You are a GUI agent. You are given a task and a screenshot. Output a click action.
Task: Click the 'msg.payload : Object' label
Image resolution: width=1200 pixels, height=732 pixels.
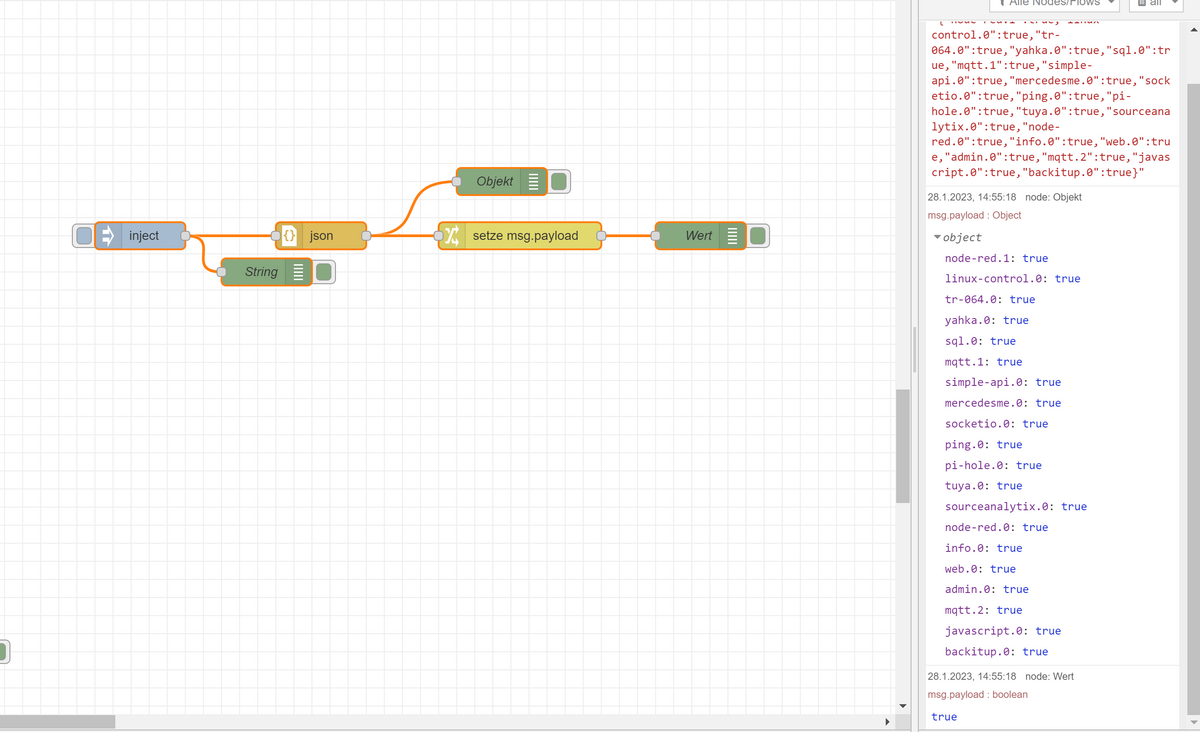(x=975, y=215)
